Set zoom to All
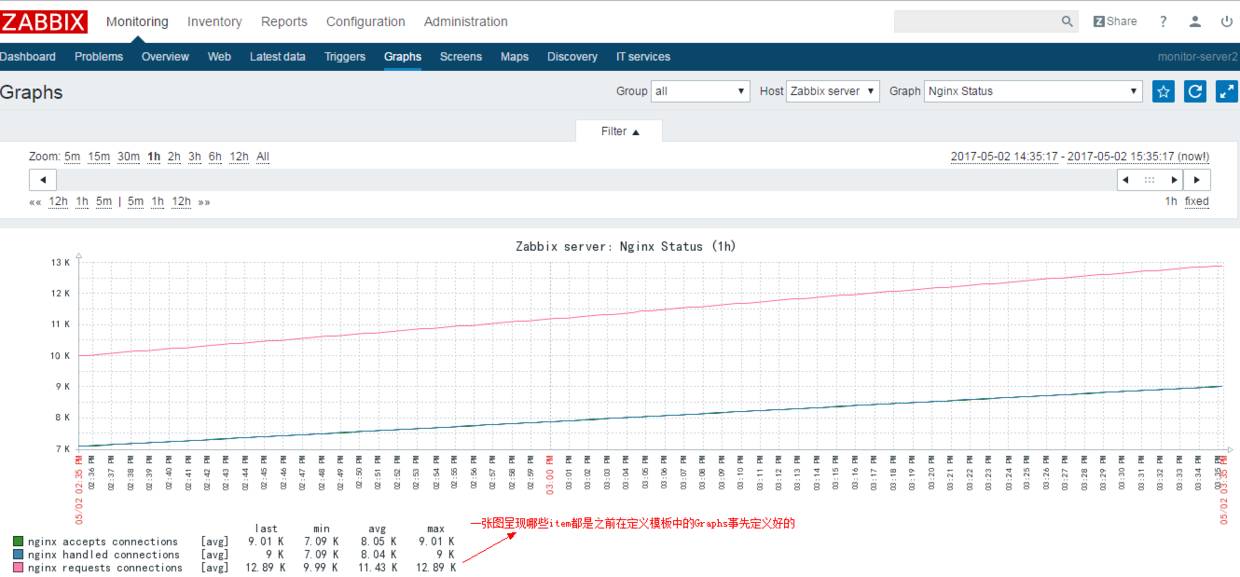 pos(263,157)
